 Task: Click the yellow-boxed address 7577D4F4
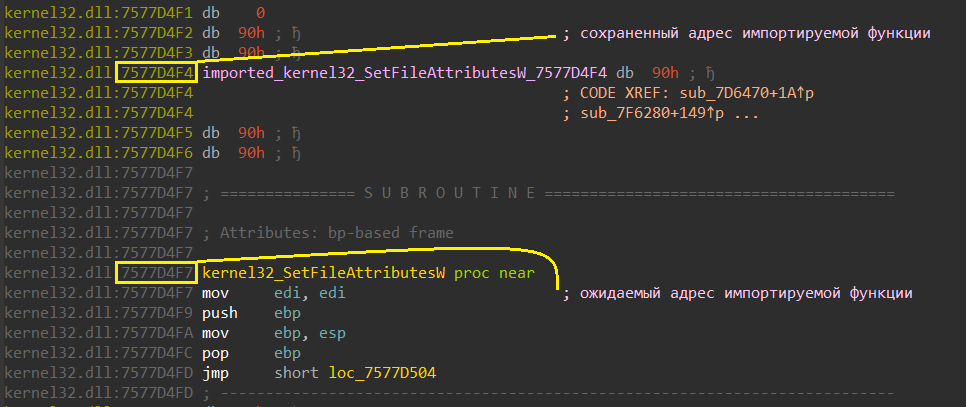(157, 73)
